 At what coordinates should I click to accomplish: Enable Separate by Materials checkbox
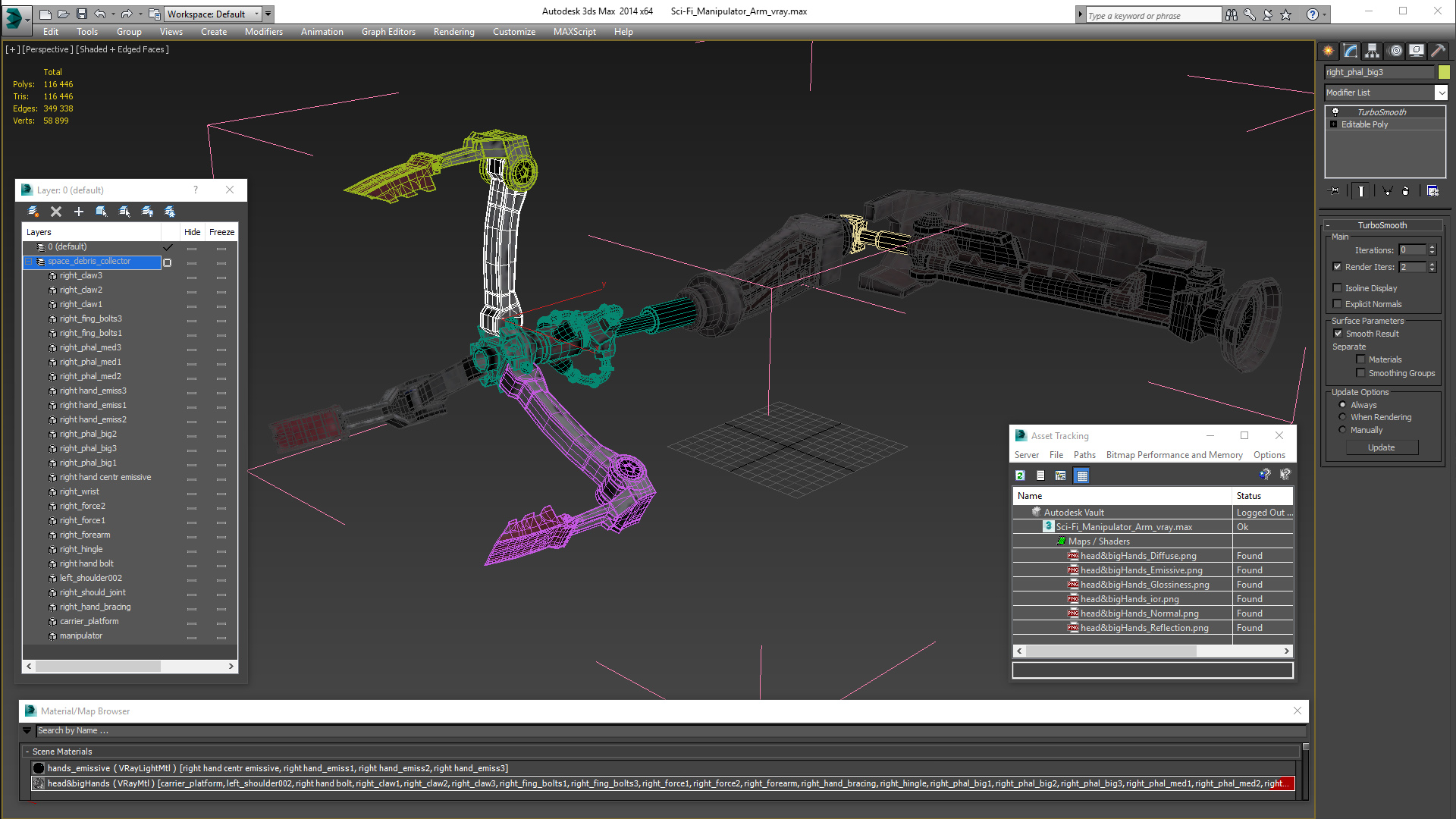coord(1360,359)
